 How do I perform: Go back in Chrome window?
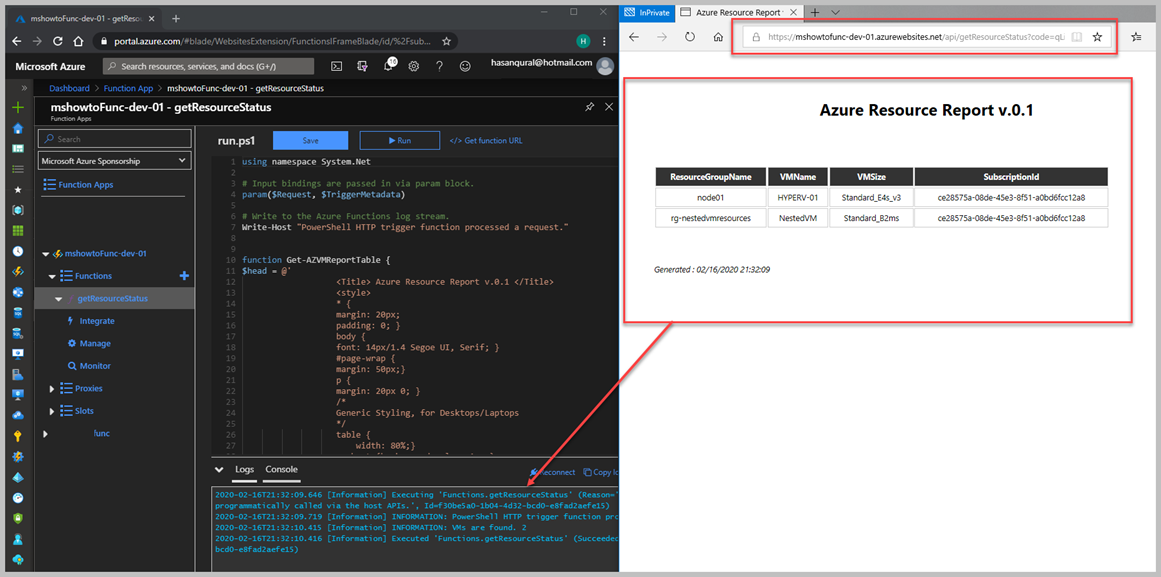(x=17, y=41)
